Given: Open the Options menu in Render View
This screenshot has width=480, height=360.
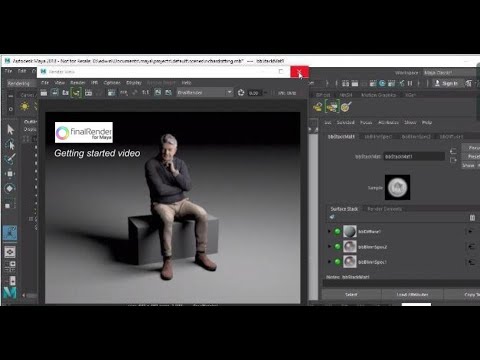Looking at the screenshot, I should 112,83.
